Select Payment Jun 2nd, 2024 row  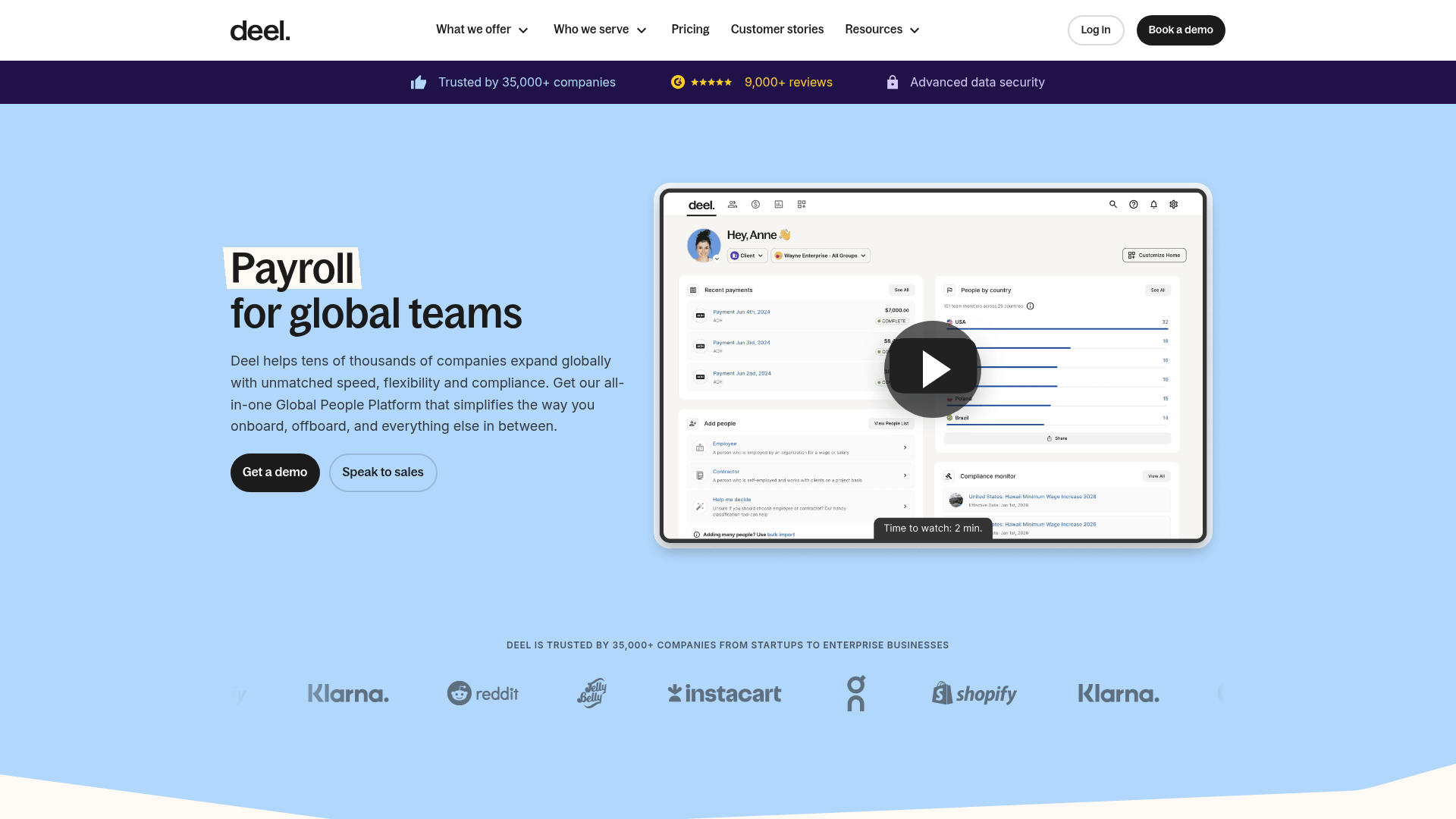[801, 377]
